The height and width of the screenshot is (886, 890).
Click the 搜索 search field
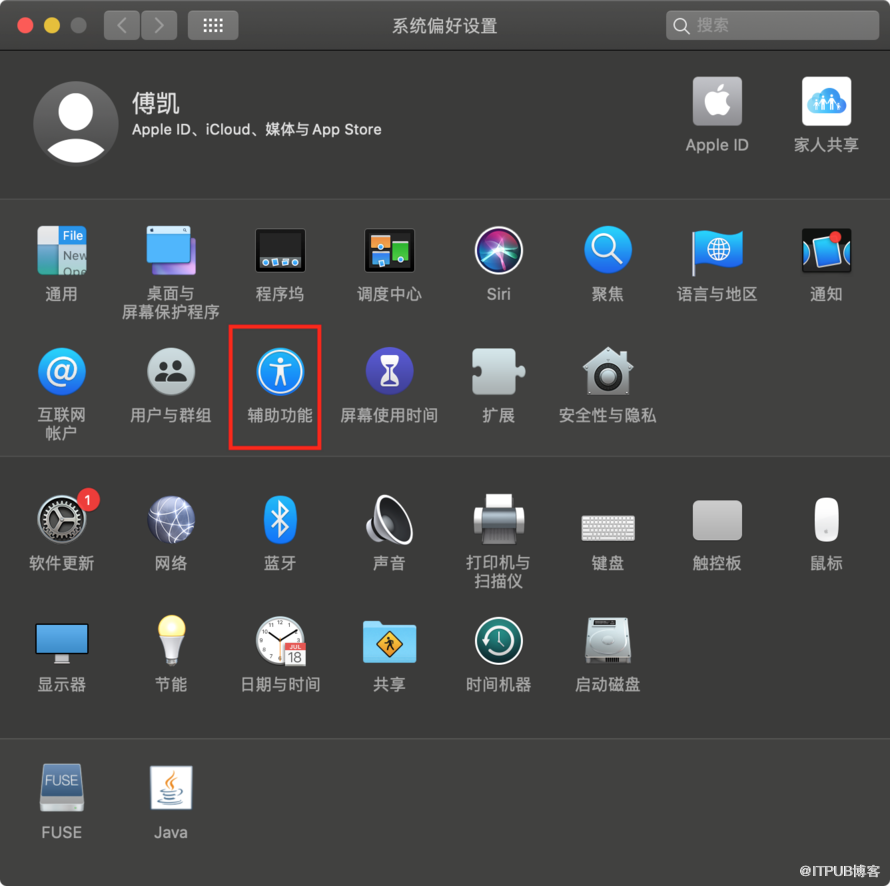pyautogui.click(x=772, y=25)
